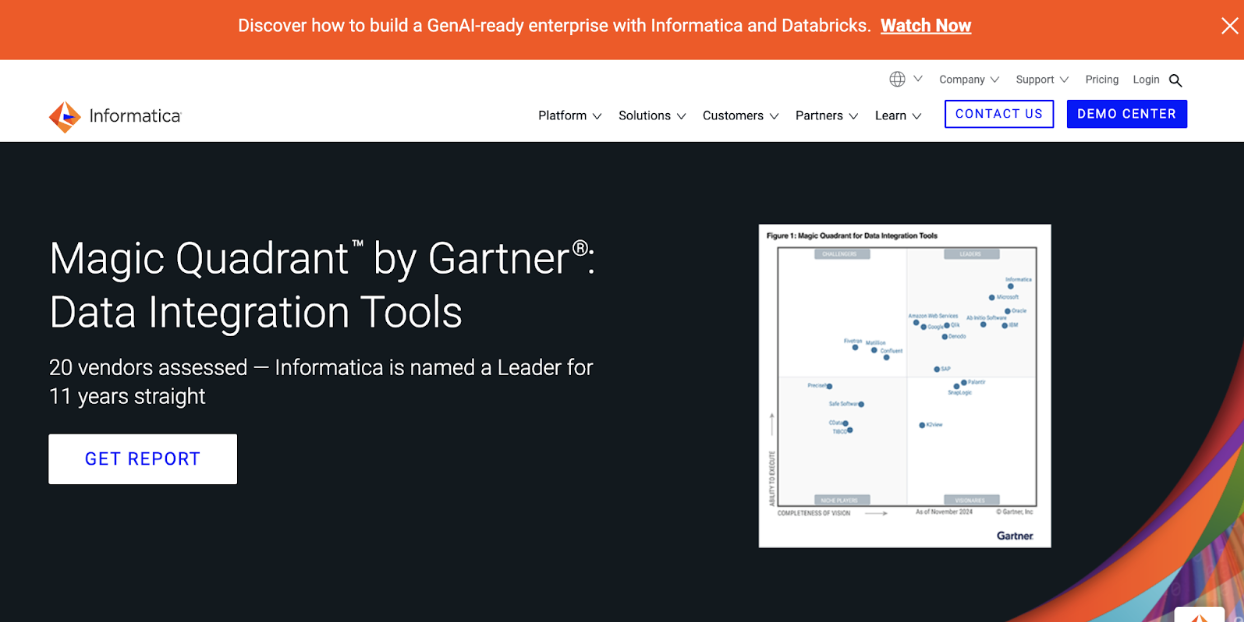Viewport: 1244px width, 622px height.
Task: Close the orange promo banner
Action: [x=1229, y=26]
